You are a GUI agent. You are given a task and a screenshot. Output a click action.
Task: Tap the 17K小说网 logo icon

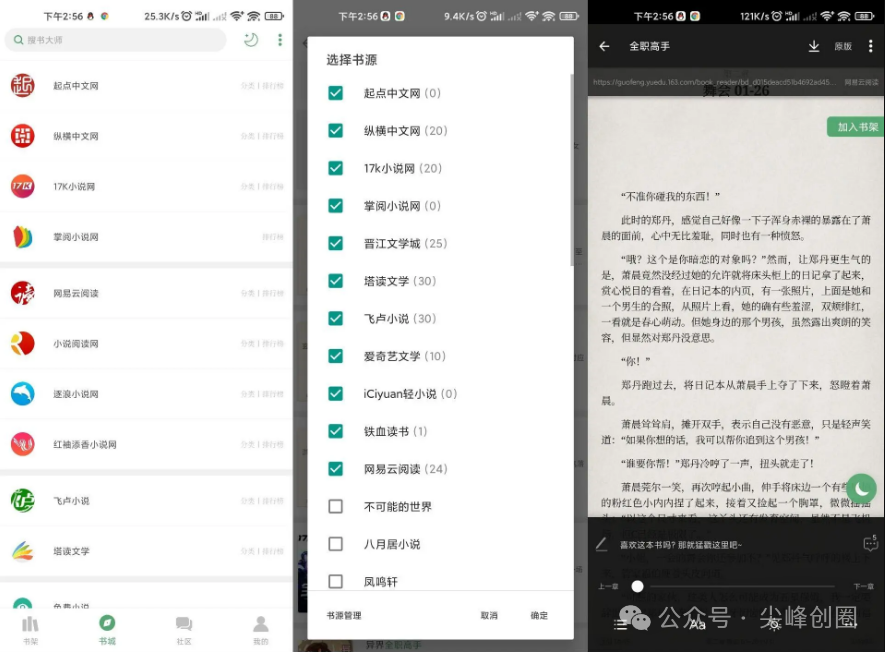pos(23,186)
